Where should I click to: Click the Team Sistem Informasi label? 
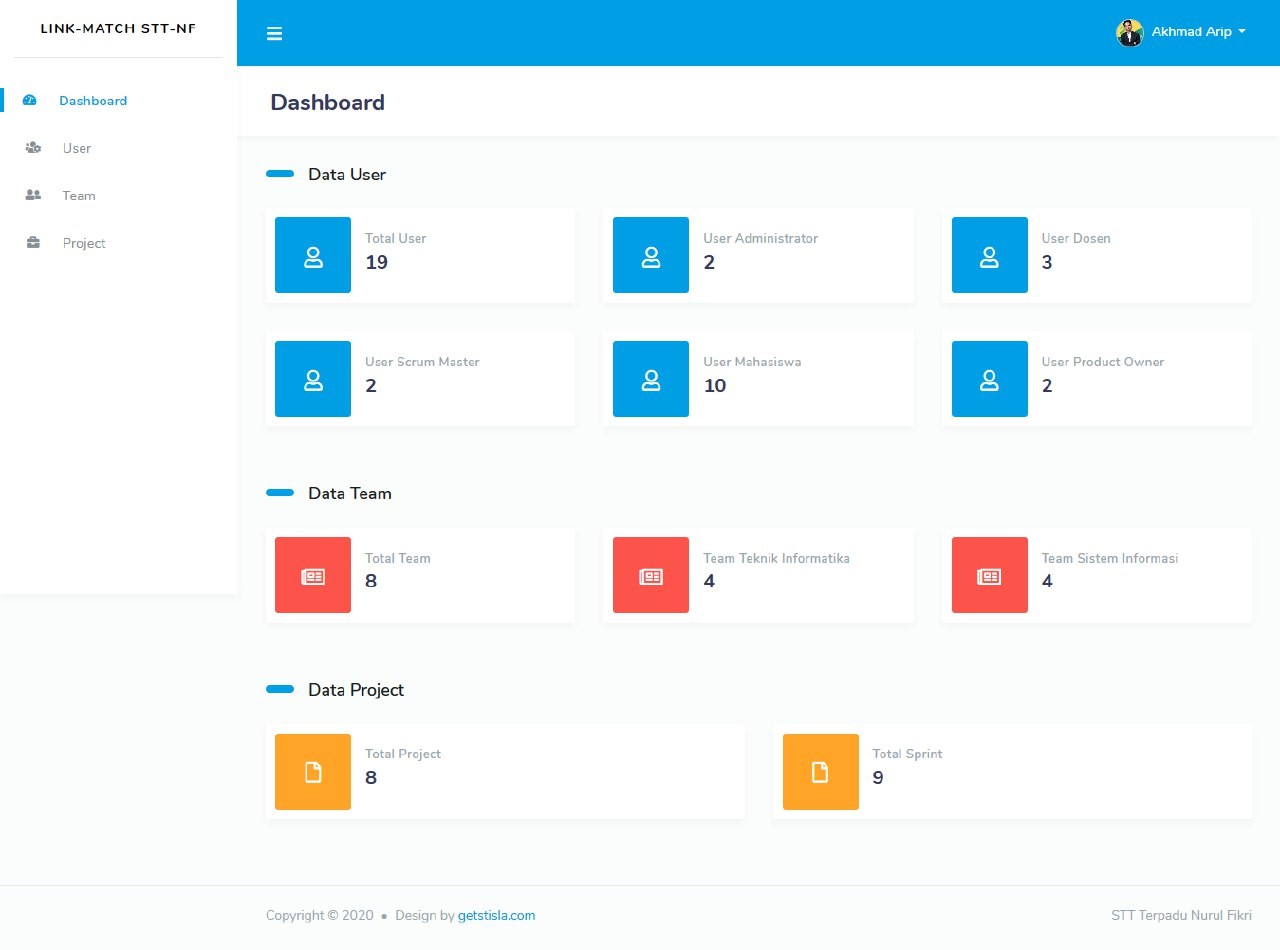pos(1110,558)
